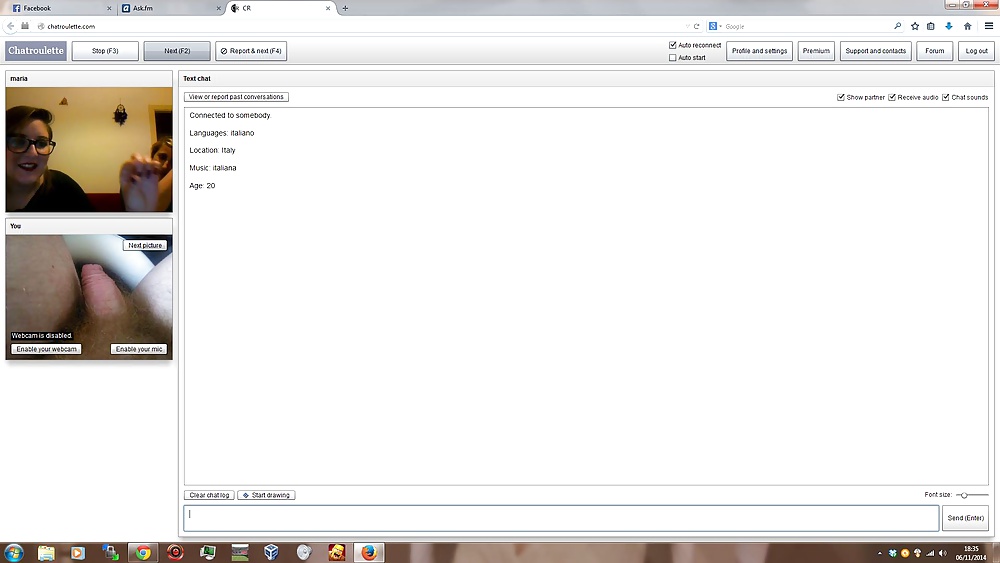Image resolution: width=1000 pixels, height=563 pixels.
Task: Enable the Auto start checkbox
Action: [673, 58]
